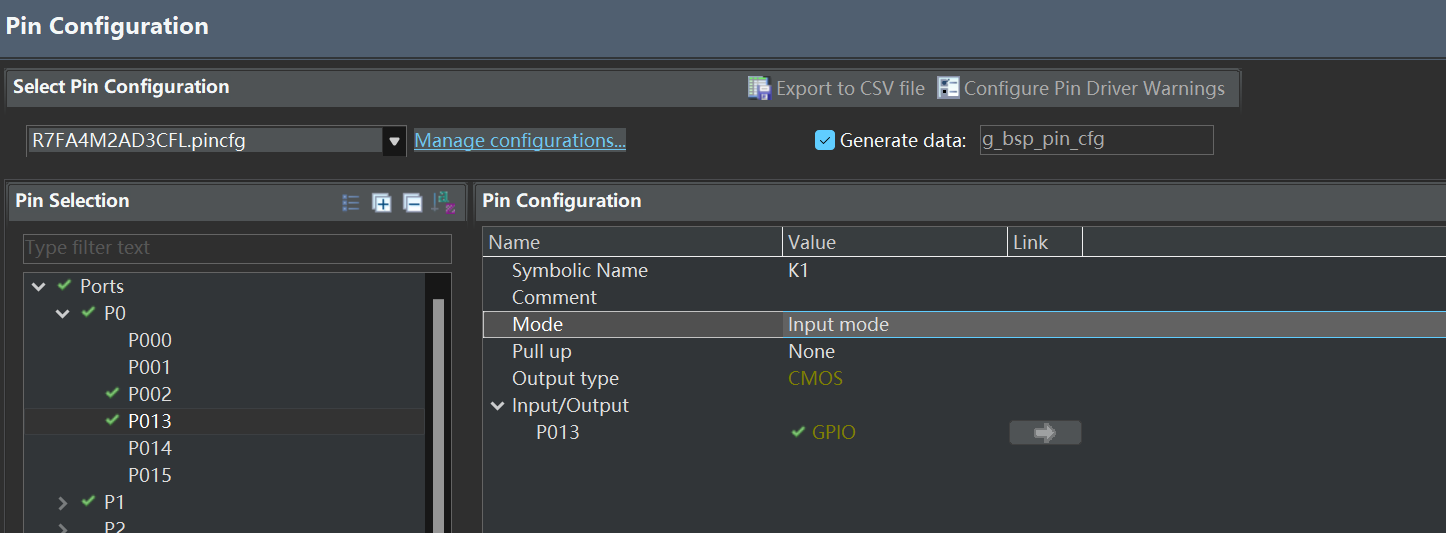Click the list view icon in Pin Selection
1446x533 pixels.
(x=351, y=203)
